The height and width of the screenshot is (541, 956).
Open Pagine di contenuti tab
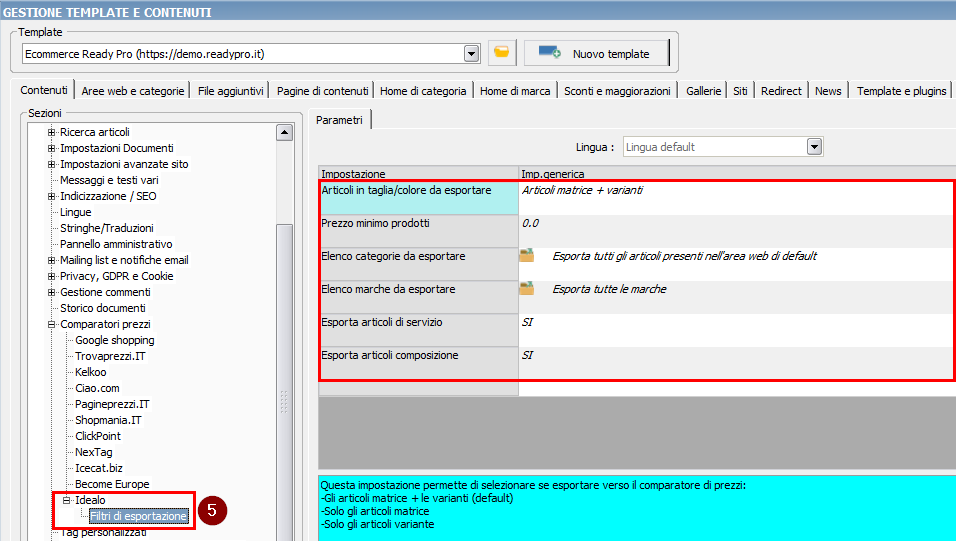pyautogui.click(x=323, y=91)
